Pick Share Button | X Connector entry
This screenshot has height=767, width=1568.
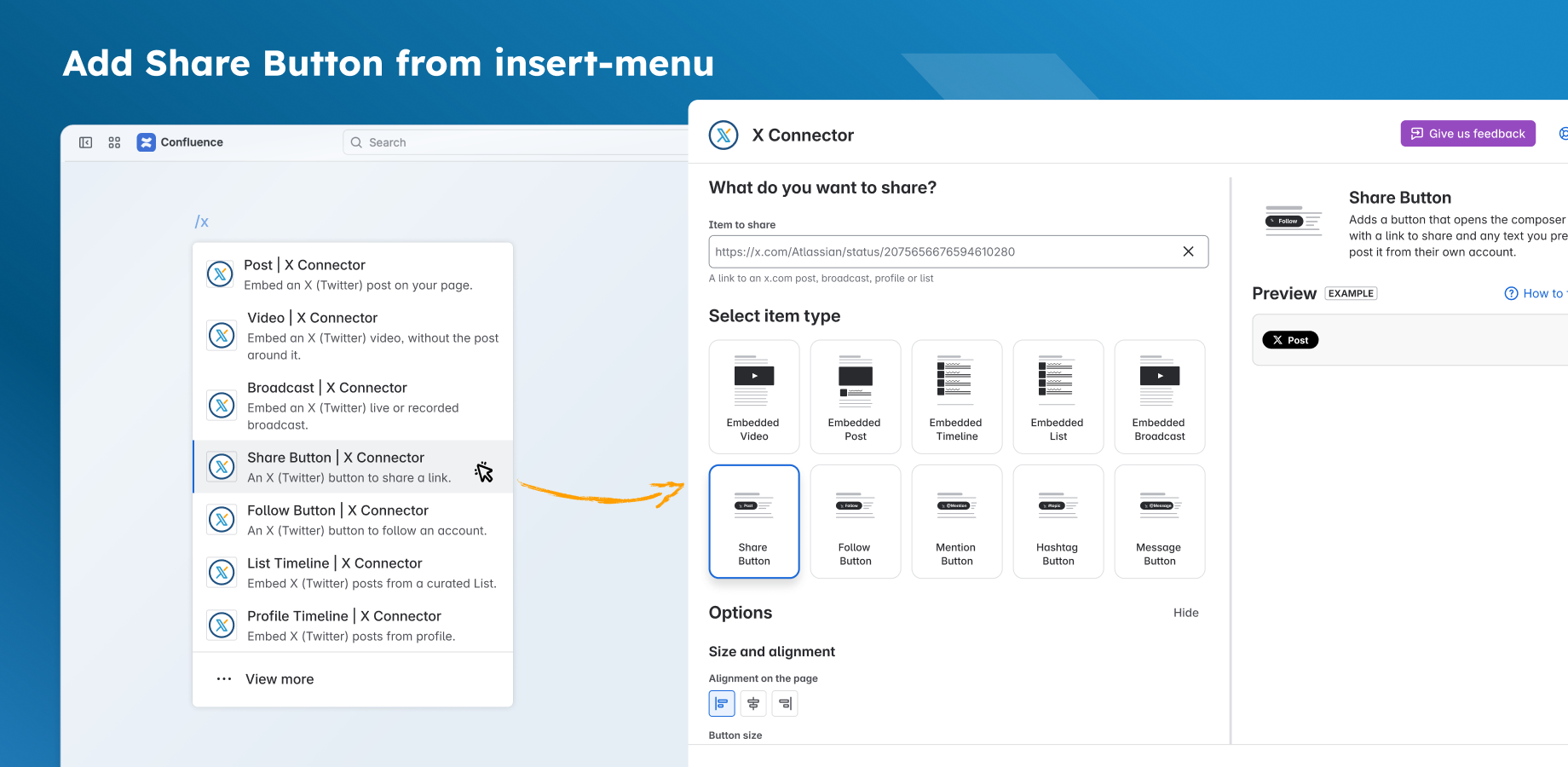point(353,467)
